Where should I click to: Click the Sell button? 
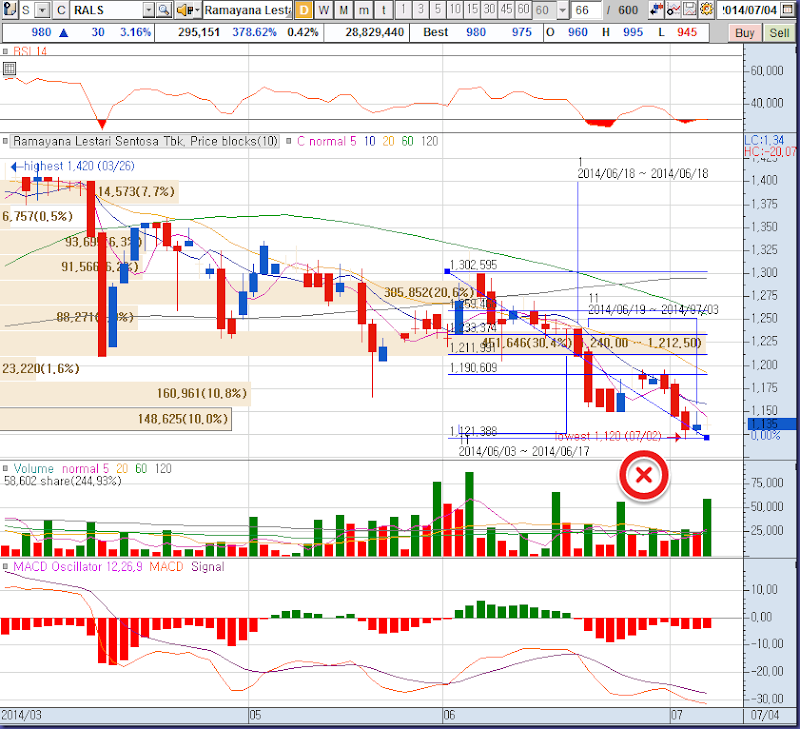pyautogui.click(x=779, y=33)
